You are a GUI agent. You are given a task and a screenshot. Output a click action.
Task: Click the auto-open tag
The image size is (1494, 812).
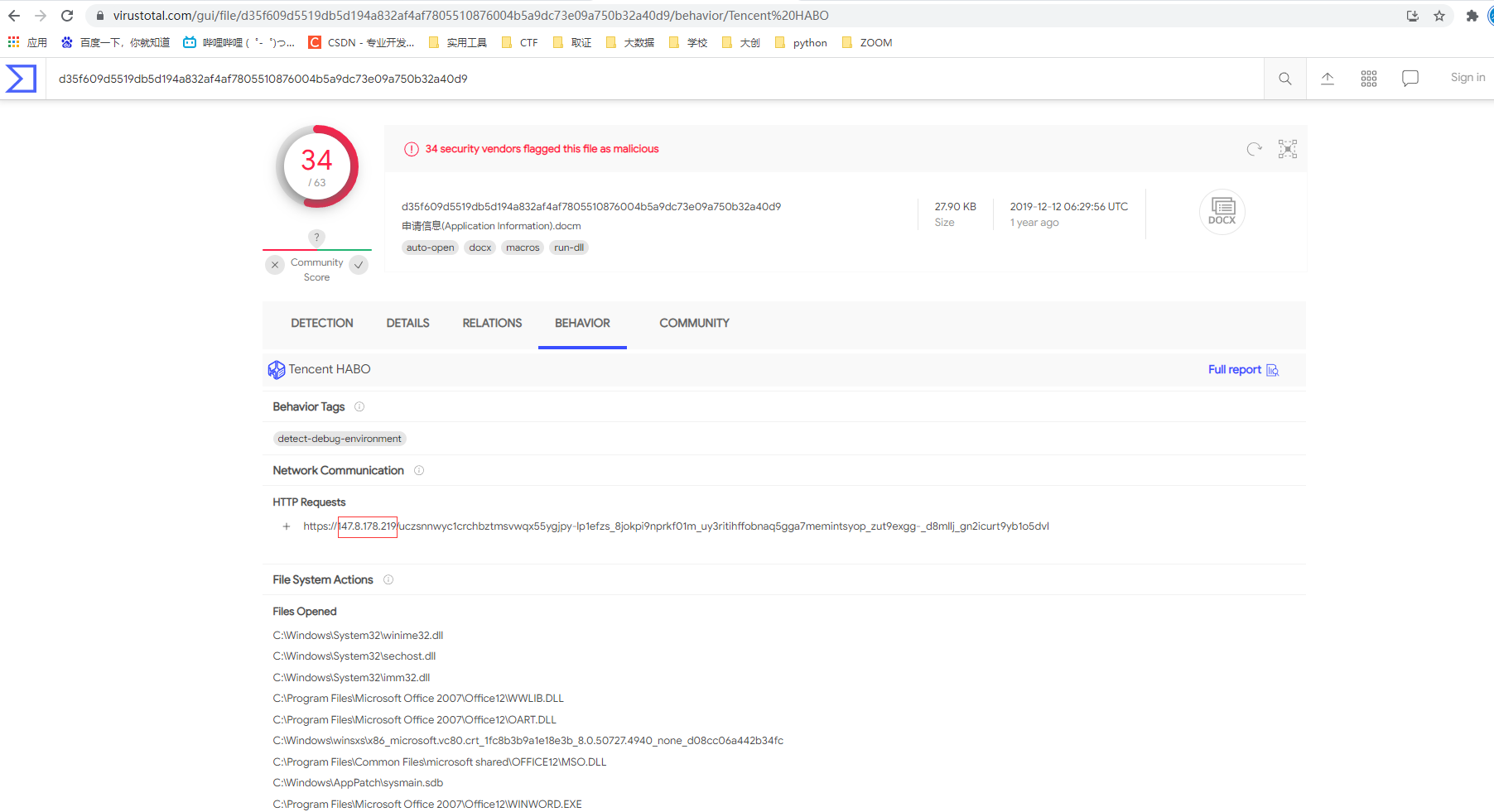[430, 247]
